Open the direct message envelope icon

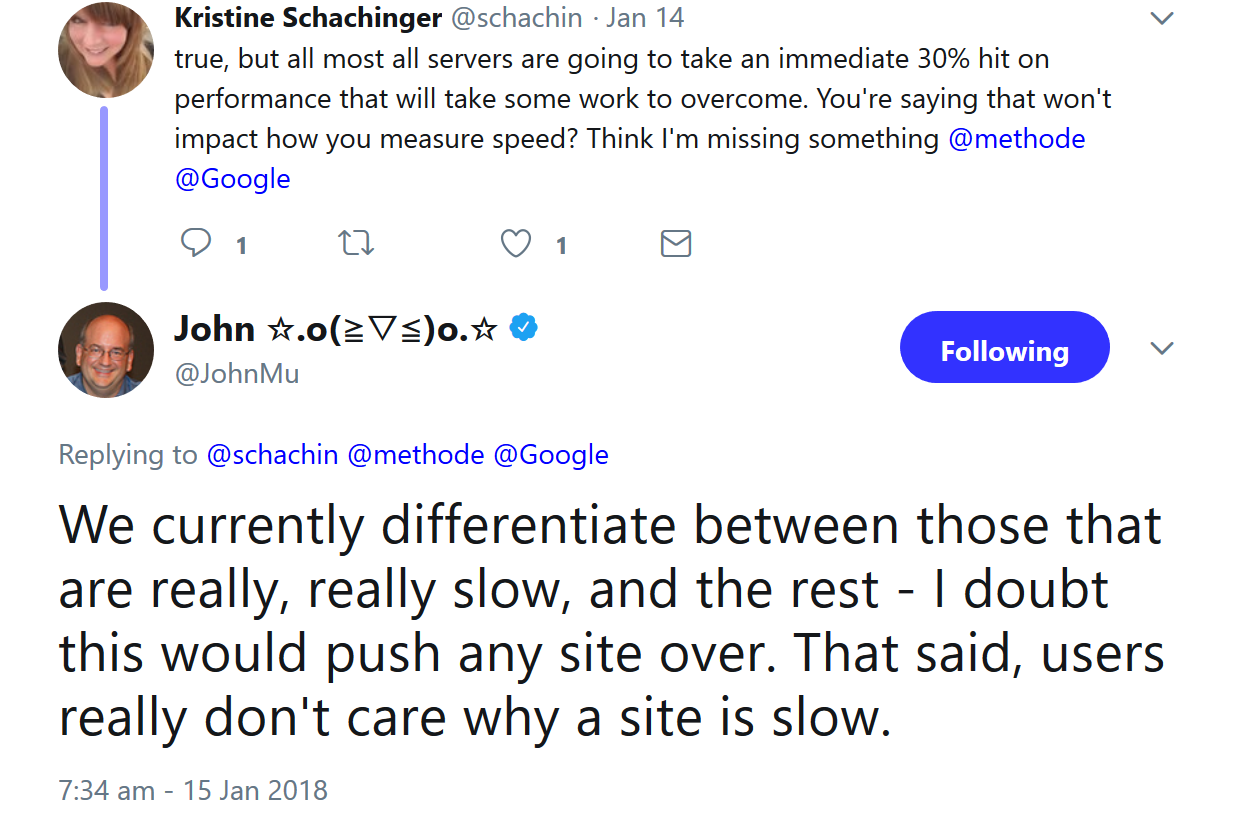676,243
